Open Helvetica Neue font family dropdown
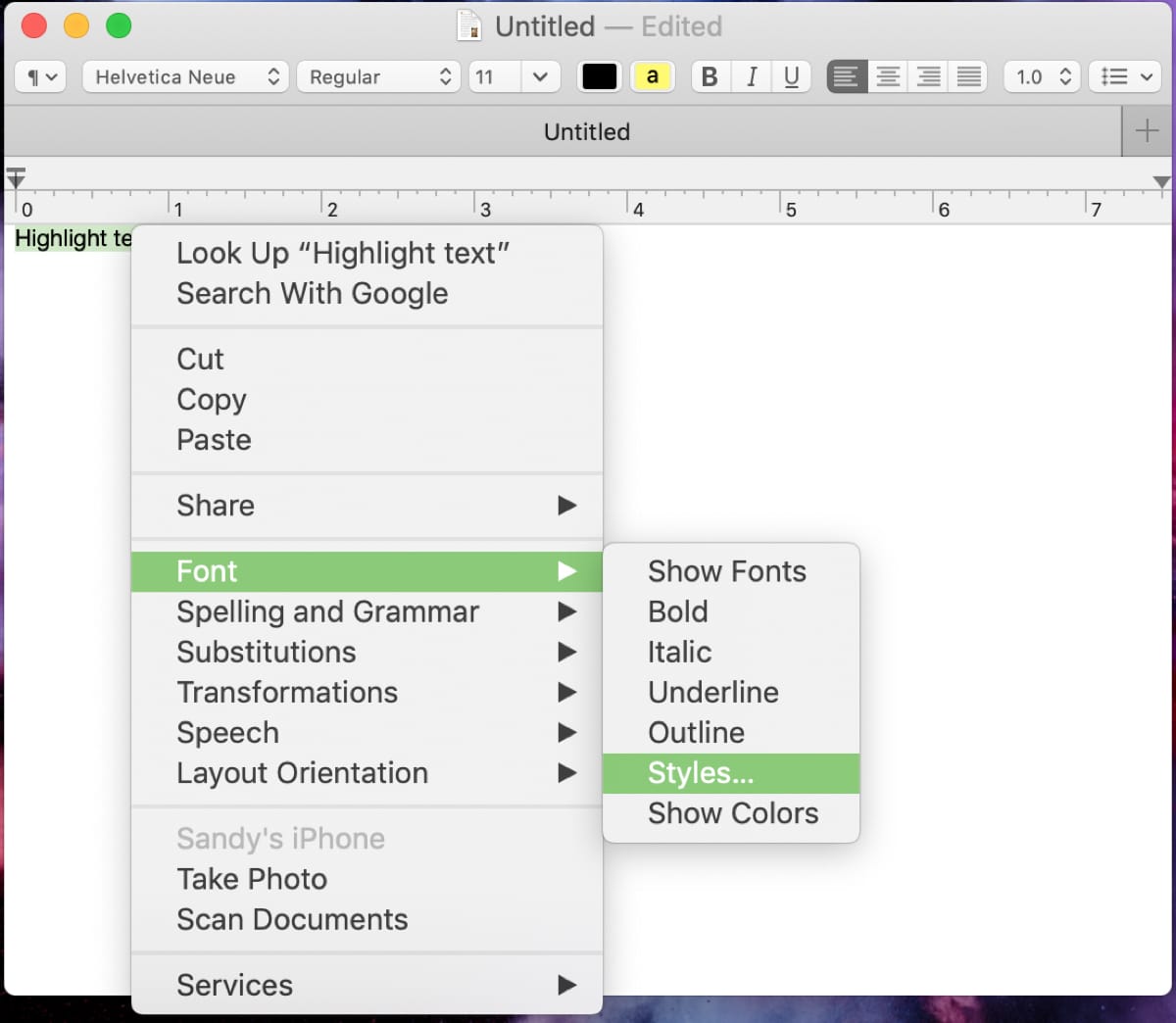The image size is (1176, 1023). 185,76
